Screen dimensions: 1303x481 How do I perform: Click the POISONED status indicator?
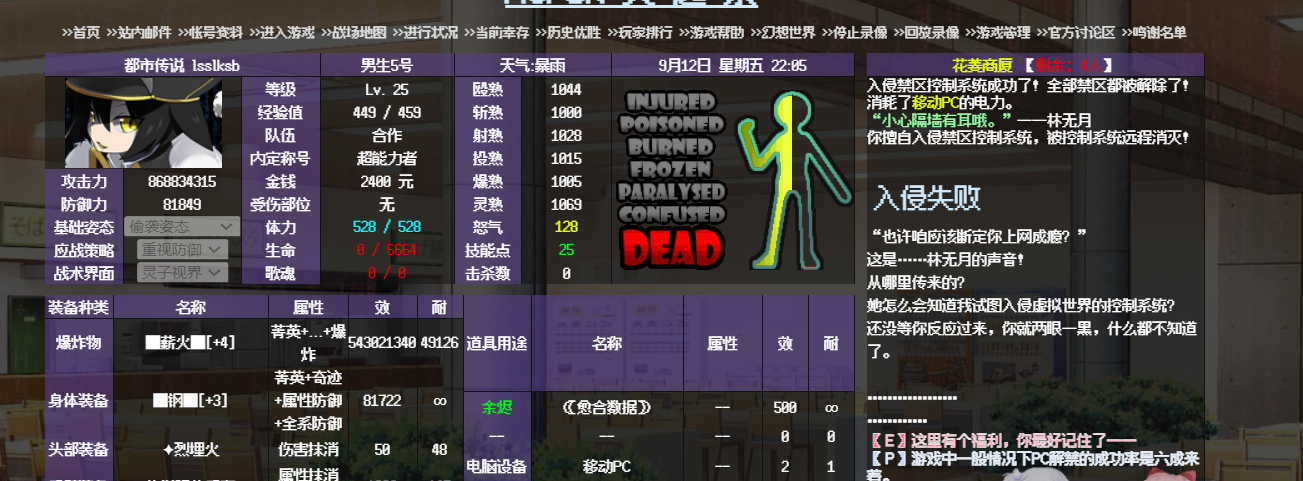tap(670, 124)
